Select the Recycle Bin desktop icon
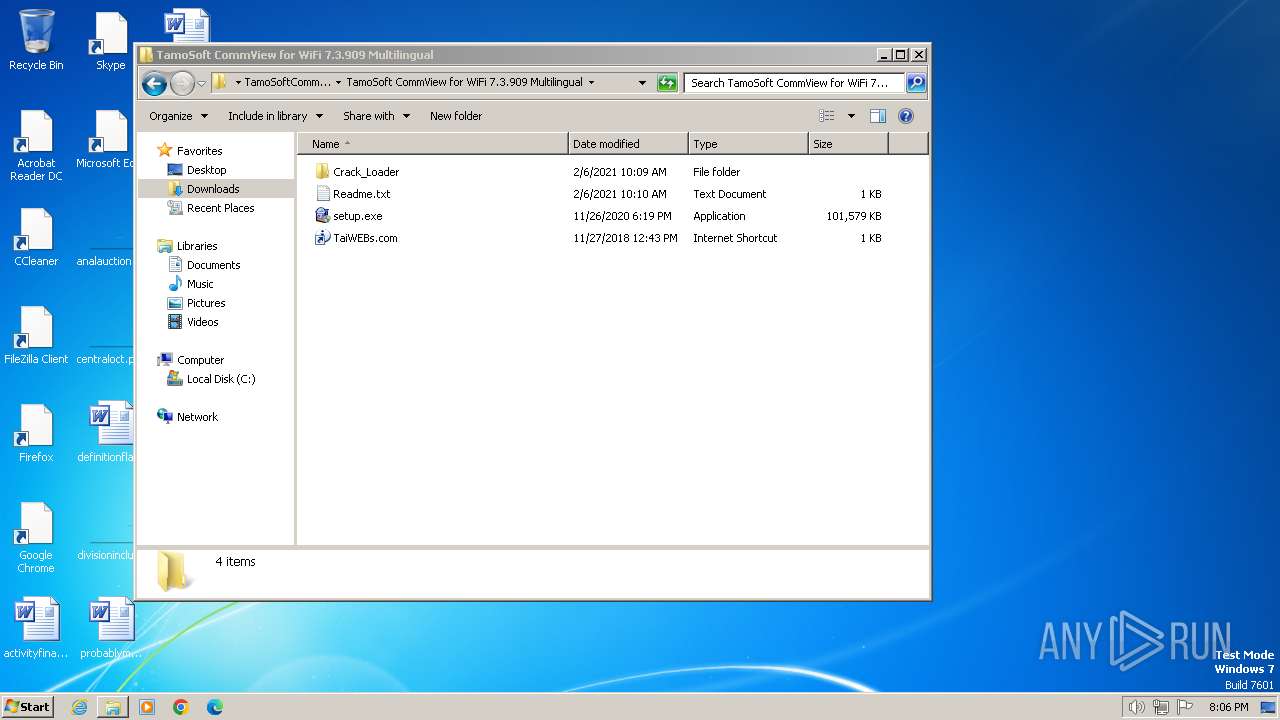The width and height of the screenshot is (1280, 720). (x=36, y=40)
